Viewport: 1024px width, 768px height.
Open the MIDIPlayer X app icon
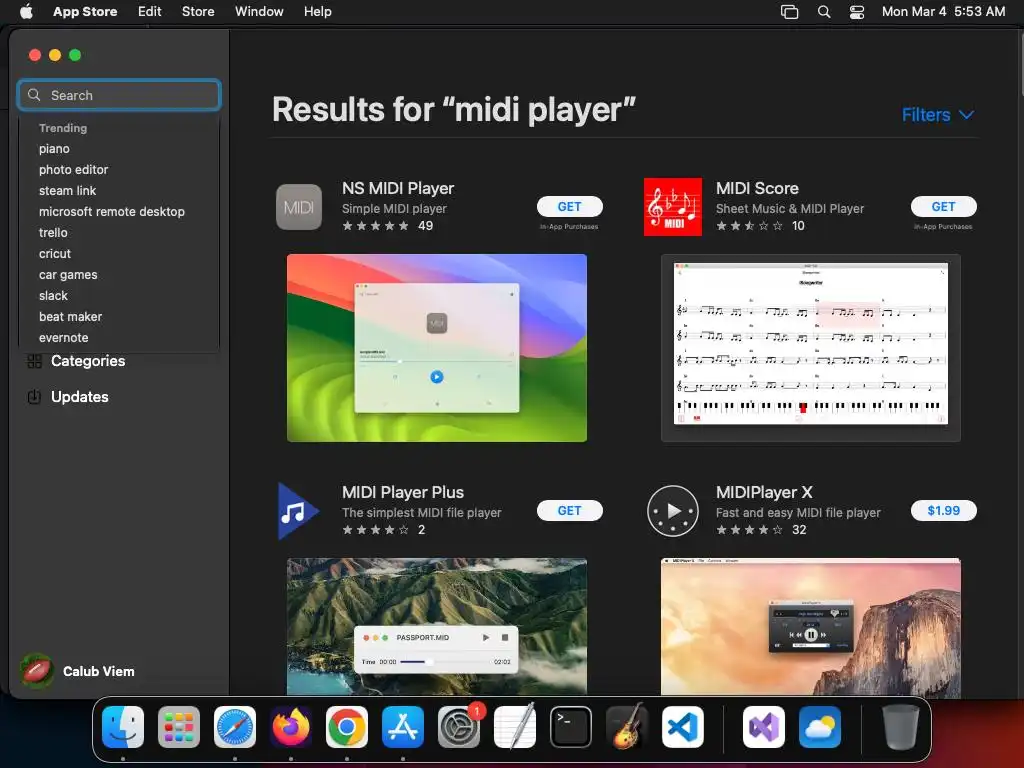(673, 511)
